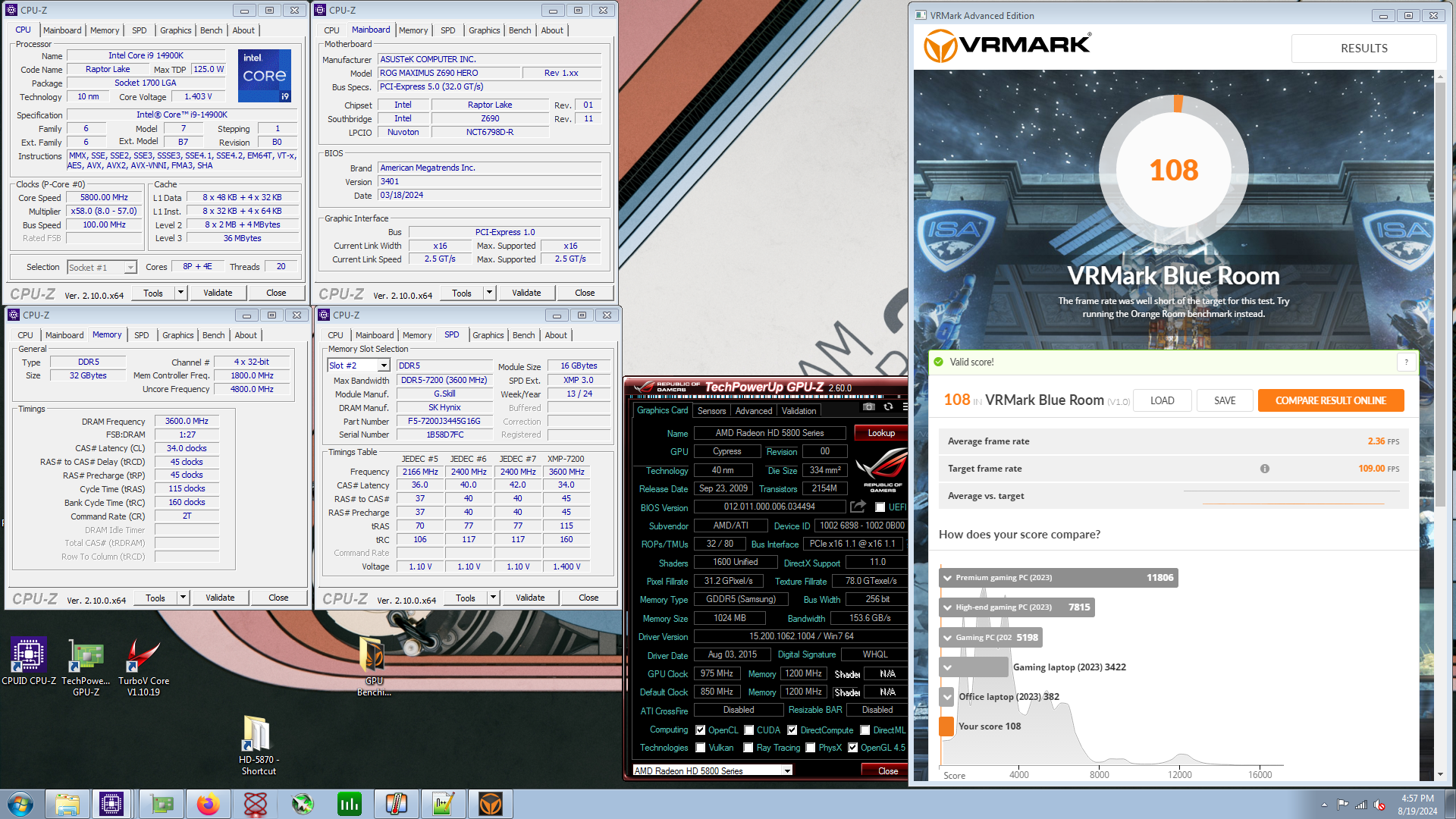Launch Firefox from the taskbar
1456x819 pixels.
coord(208,804)
